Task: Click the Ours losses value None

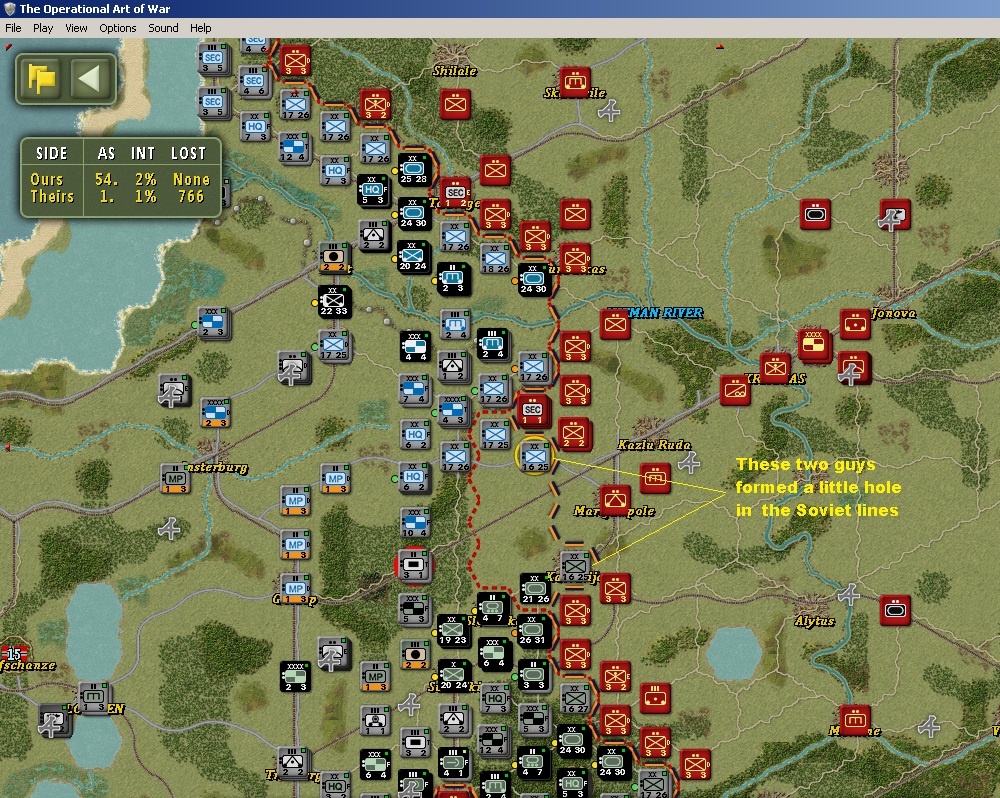Action: (x=191, y=180)
